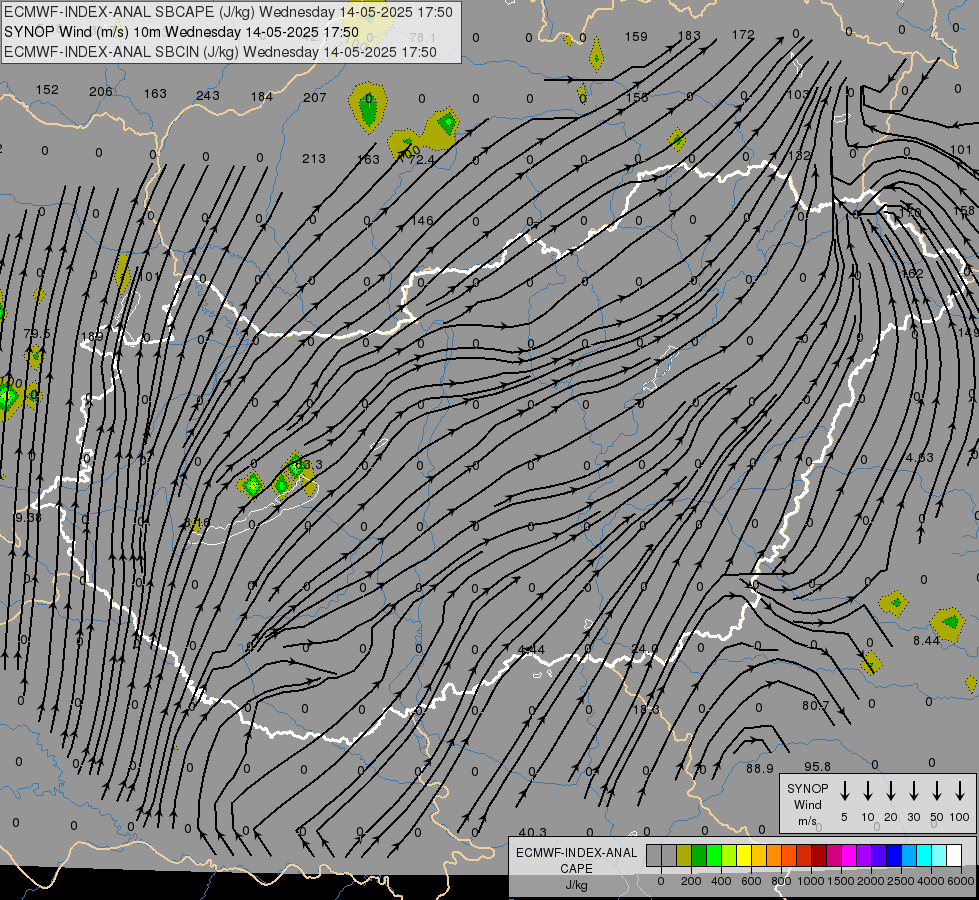Click the map value 207
The width and height of the screenshot is (979, 900).
point(315,97)
